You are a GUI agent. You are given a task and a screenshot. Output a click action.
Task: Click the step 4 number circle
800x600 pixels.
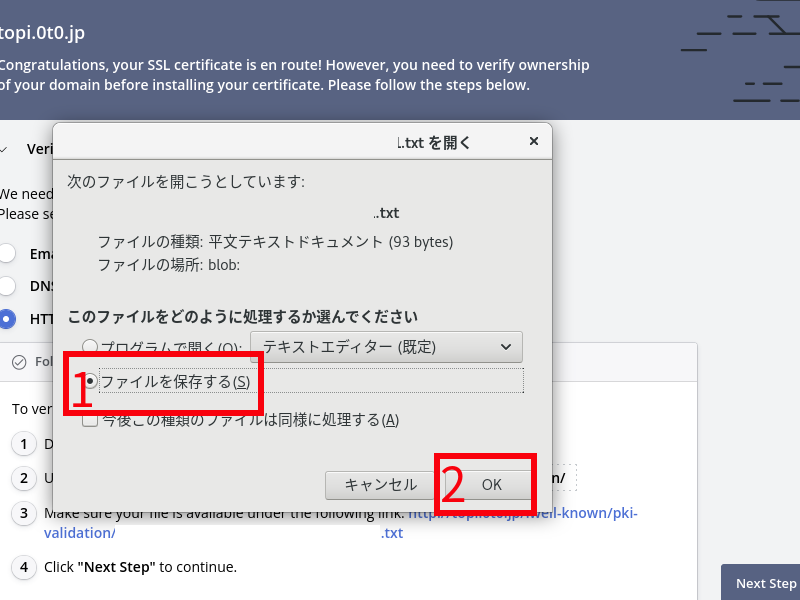point(24,567)
